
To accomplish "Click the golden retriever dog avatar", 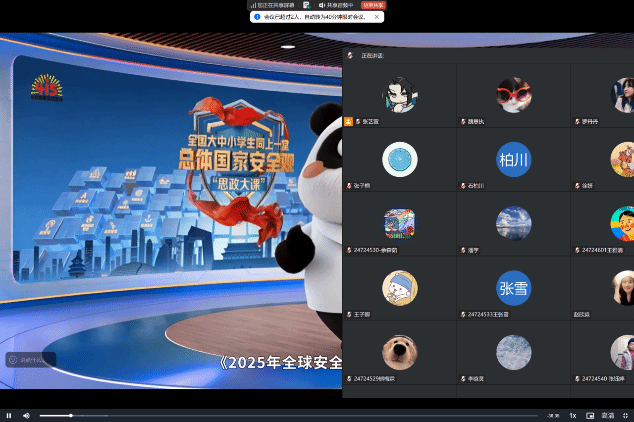I will pos(399,352).
